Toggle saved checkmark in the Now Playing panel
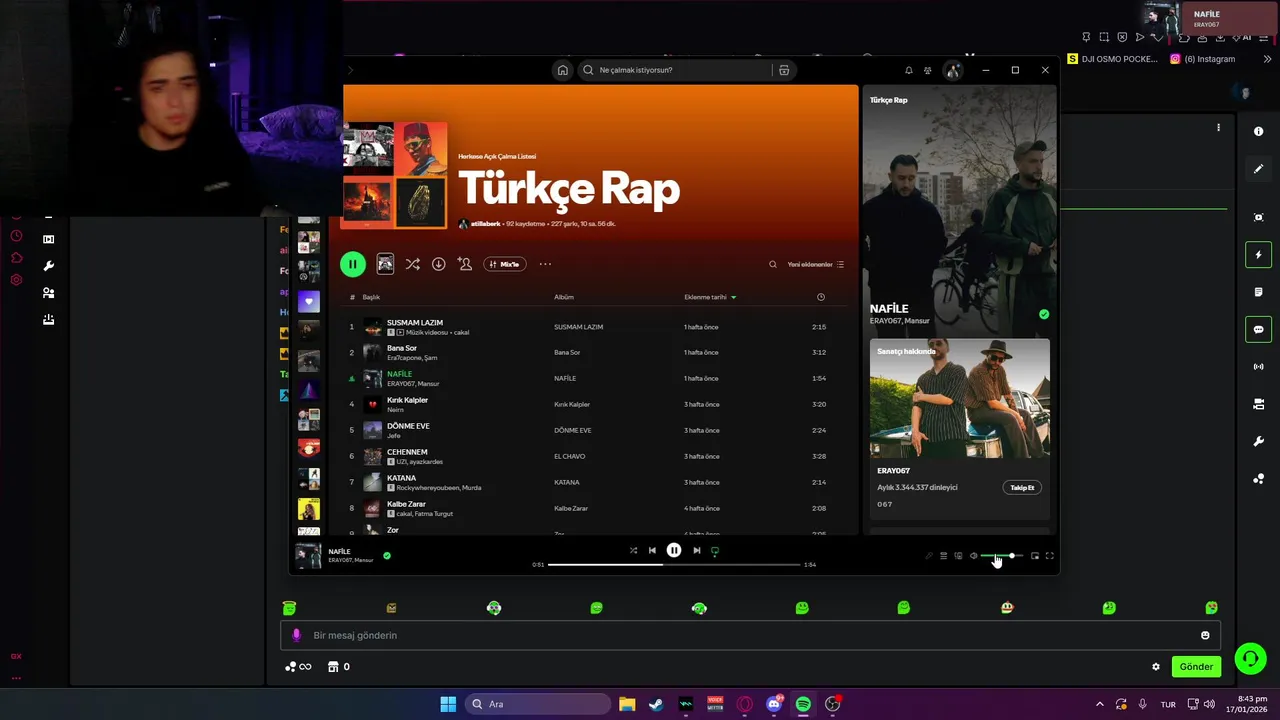Viewport: 1280px width, 720px height. click(x=1044, y=314)
